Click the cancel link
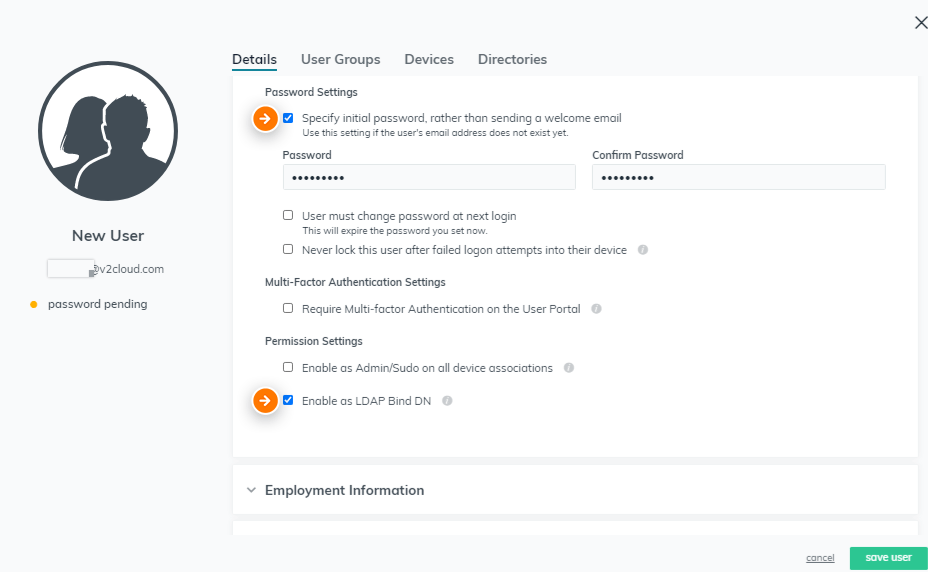 (x=820, y=558)
